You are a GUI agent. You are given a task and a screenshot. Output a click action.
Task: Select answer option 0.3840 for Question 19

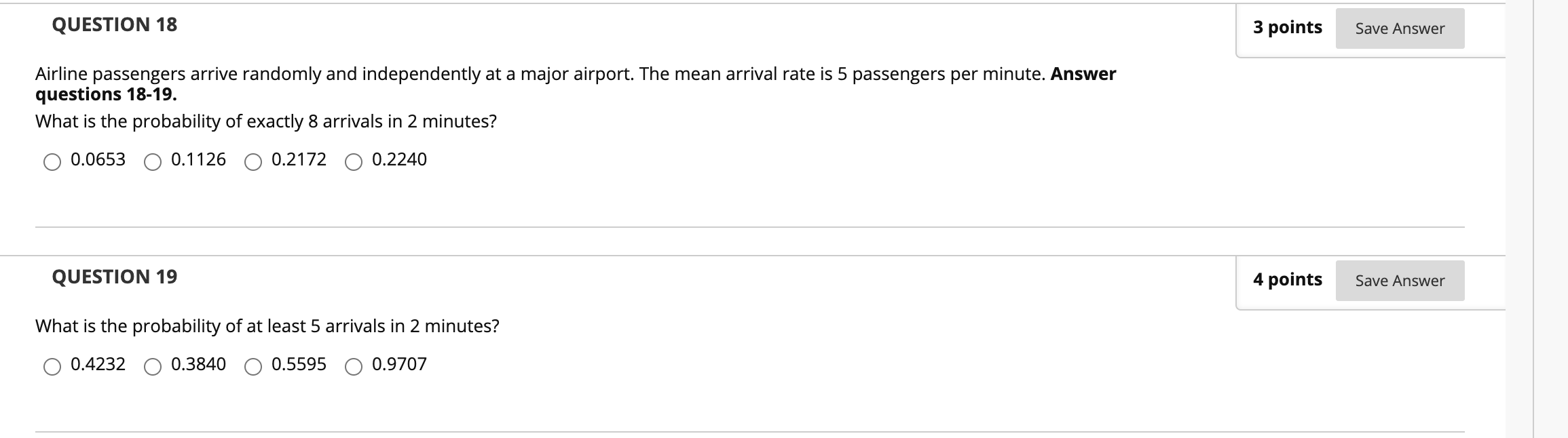[153, 367]
